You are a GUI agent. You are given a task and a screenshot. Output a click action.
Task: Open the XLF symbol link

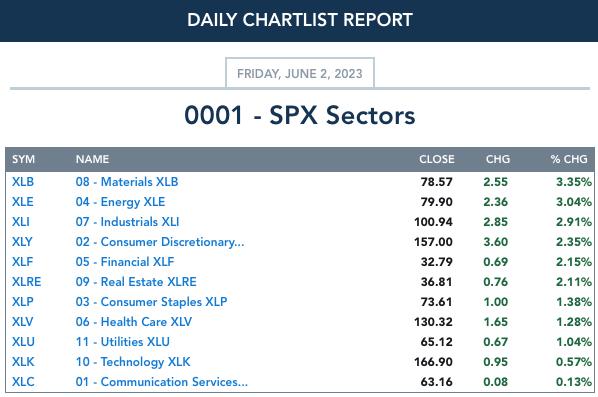coord(23,262)
